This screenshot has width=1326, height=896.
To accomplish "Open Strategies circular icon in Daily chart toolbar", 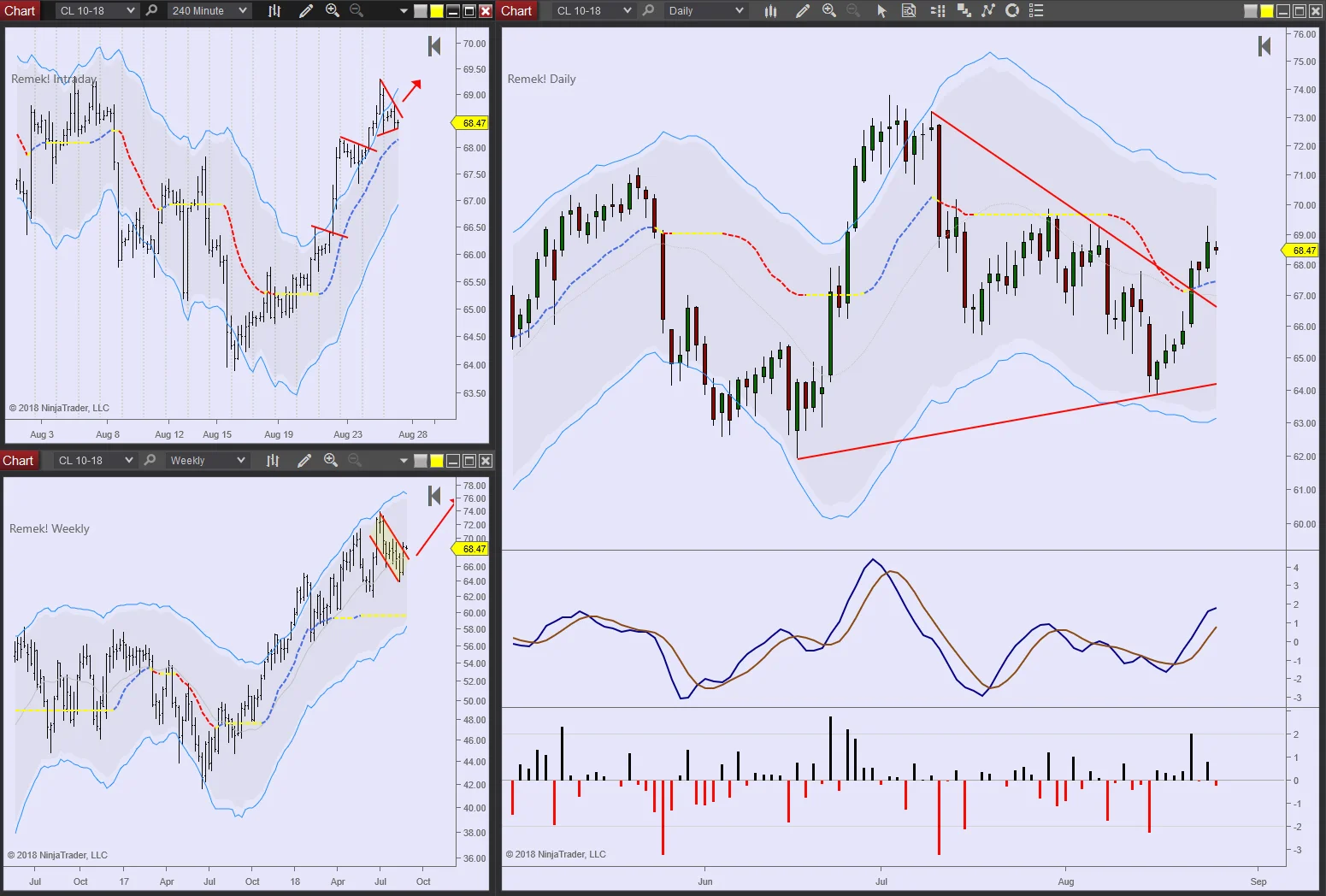I will pos(1012,11).
